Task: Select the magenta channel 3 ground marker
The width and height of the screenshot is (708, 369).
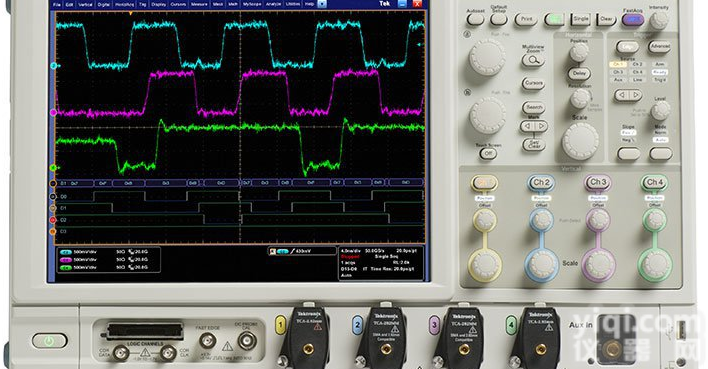Action: click(x=53, y=112)
